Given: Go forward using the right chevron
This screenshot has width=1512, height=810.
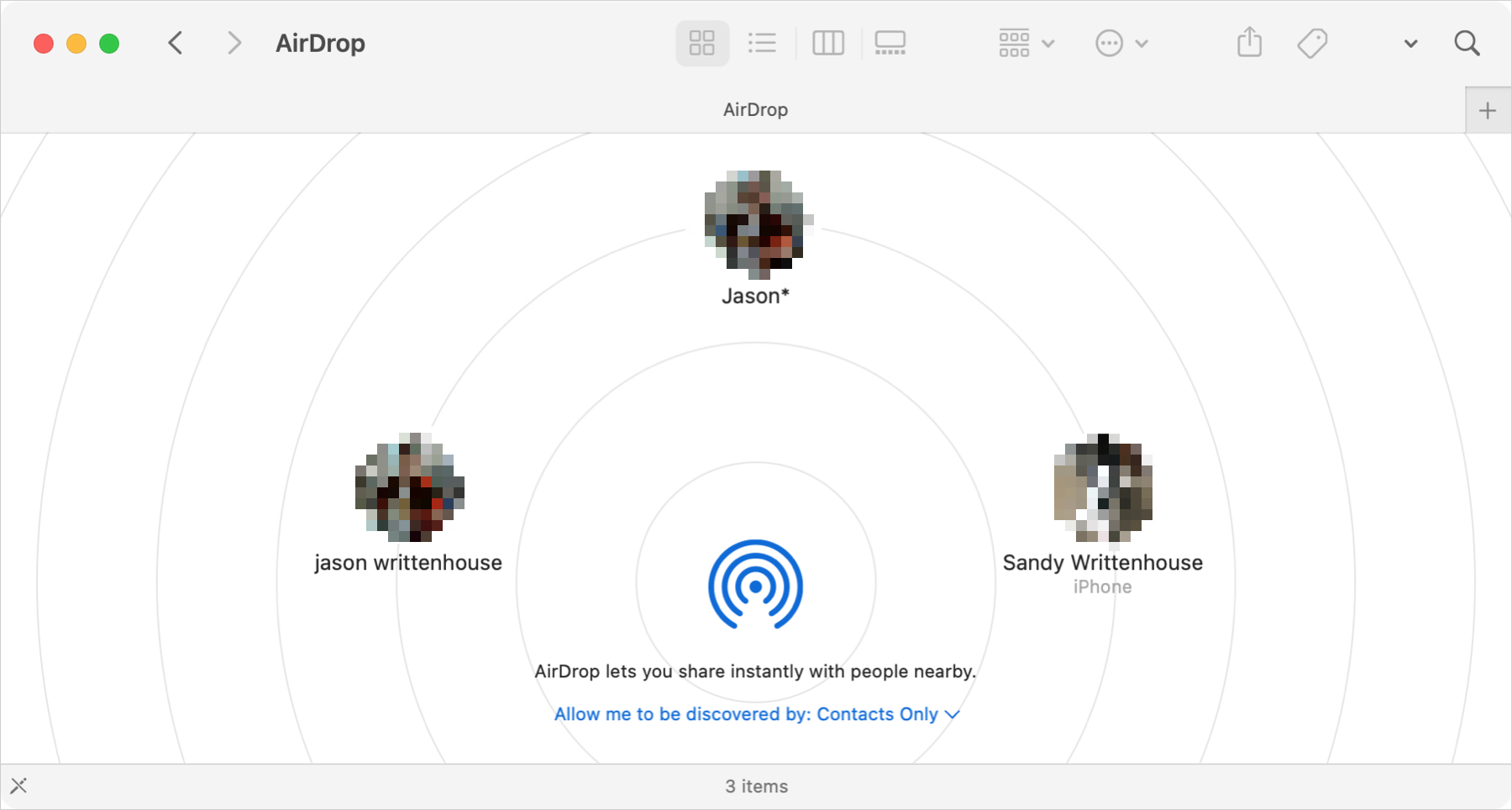Looking at the screenshot, I should (x=234, y=43).
